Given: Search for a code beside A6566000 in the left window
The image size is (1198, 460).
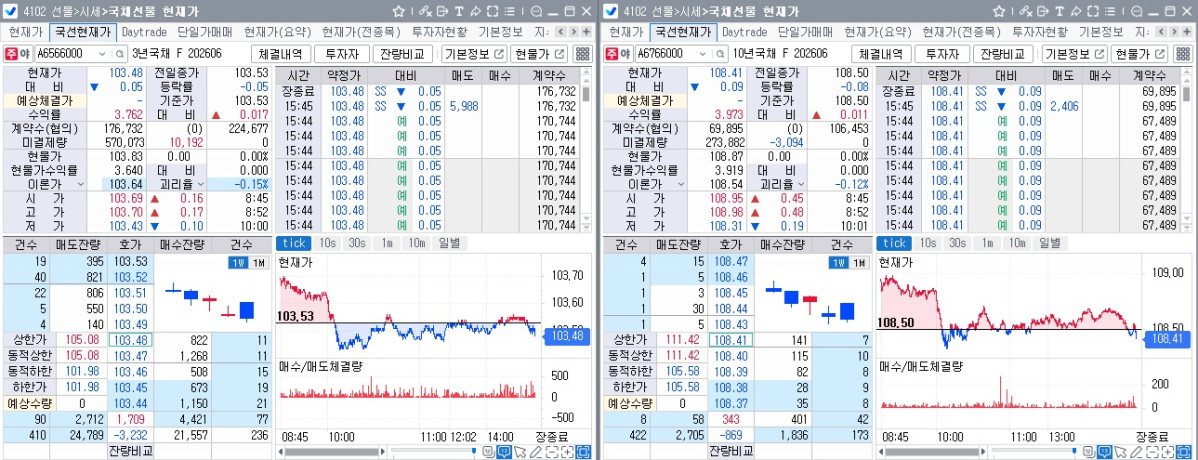Looking at the screenshot, I should (119, 54).
